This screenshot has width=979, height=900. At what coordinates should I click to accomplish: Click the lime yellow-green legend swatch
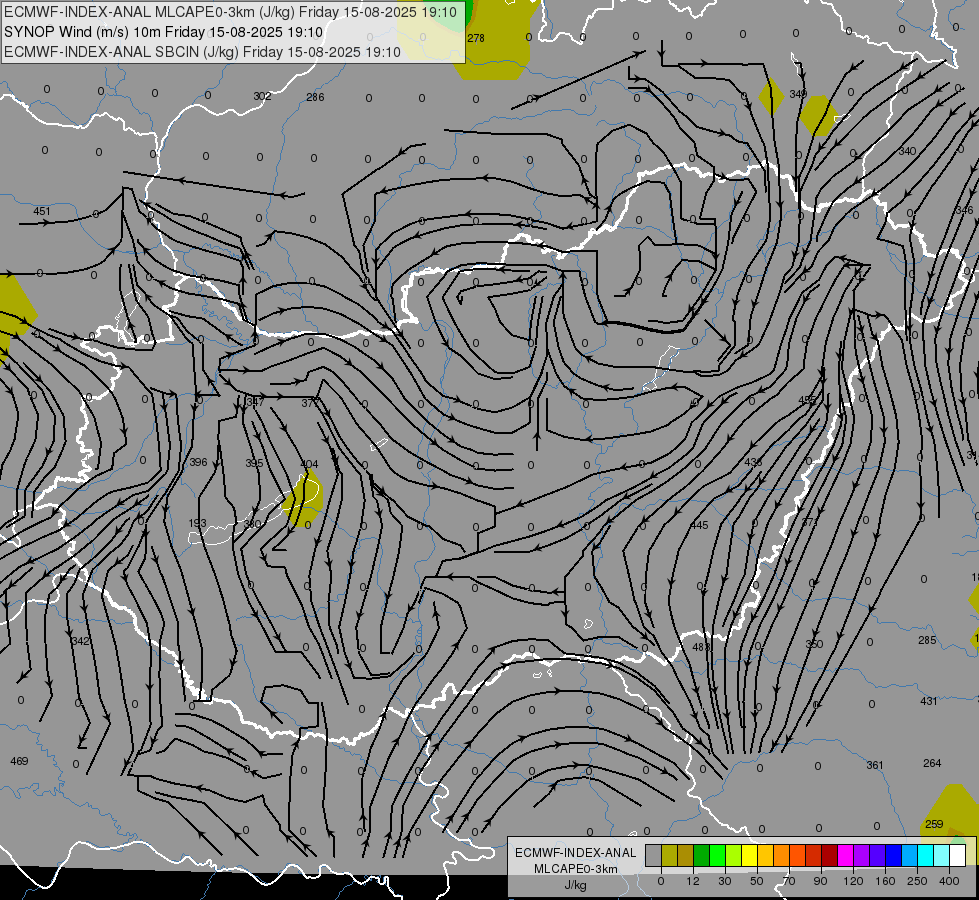(734, 855)
